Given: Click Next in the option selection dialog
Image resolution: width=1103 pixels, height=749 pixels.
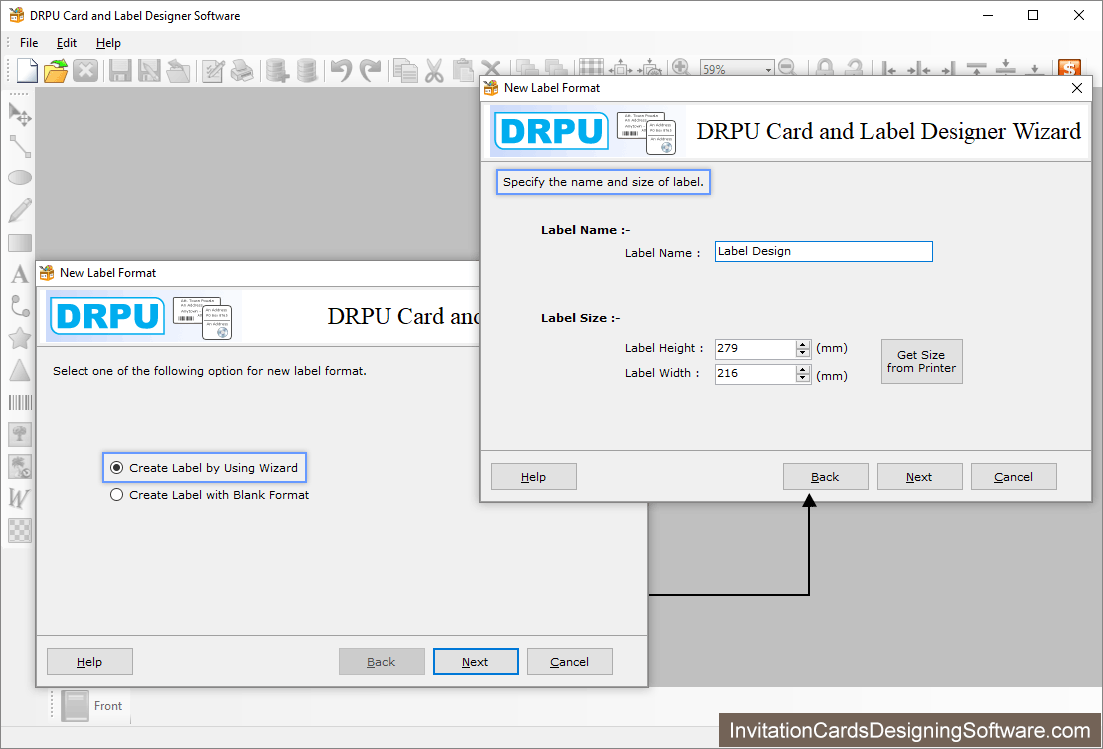Looking at the screenshot, I should 476,662.
